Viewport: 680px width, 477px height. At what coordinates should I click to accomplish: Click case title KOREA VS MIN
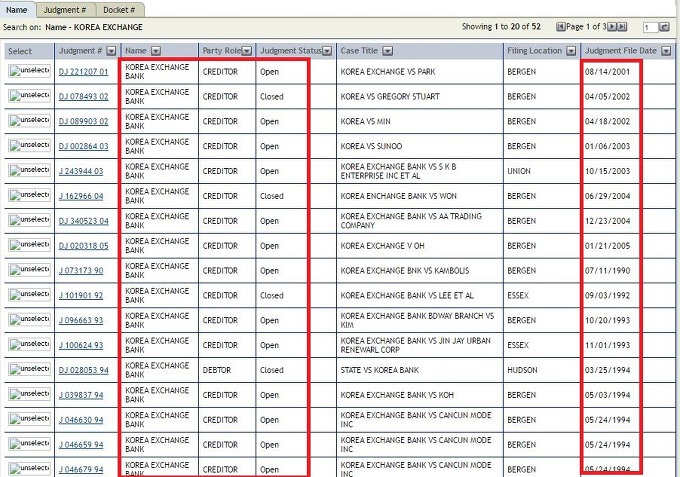pos(365,121)
